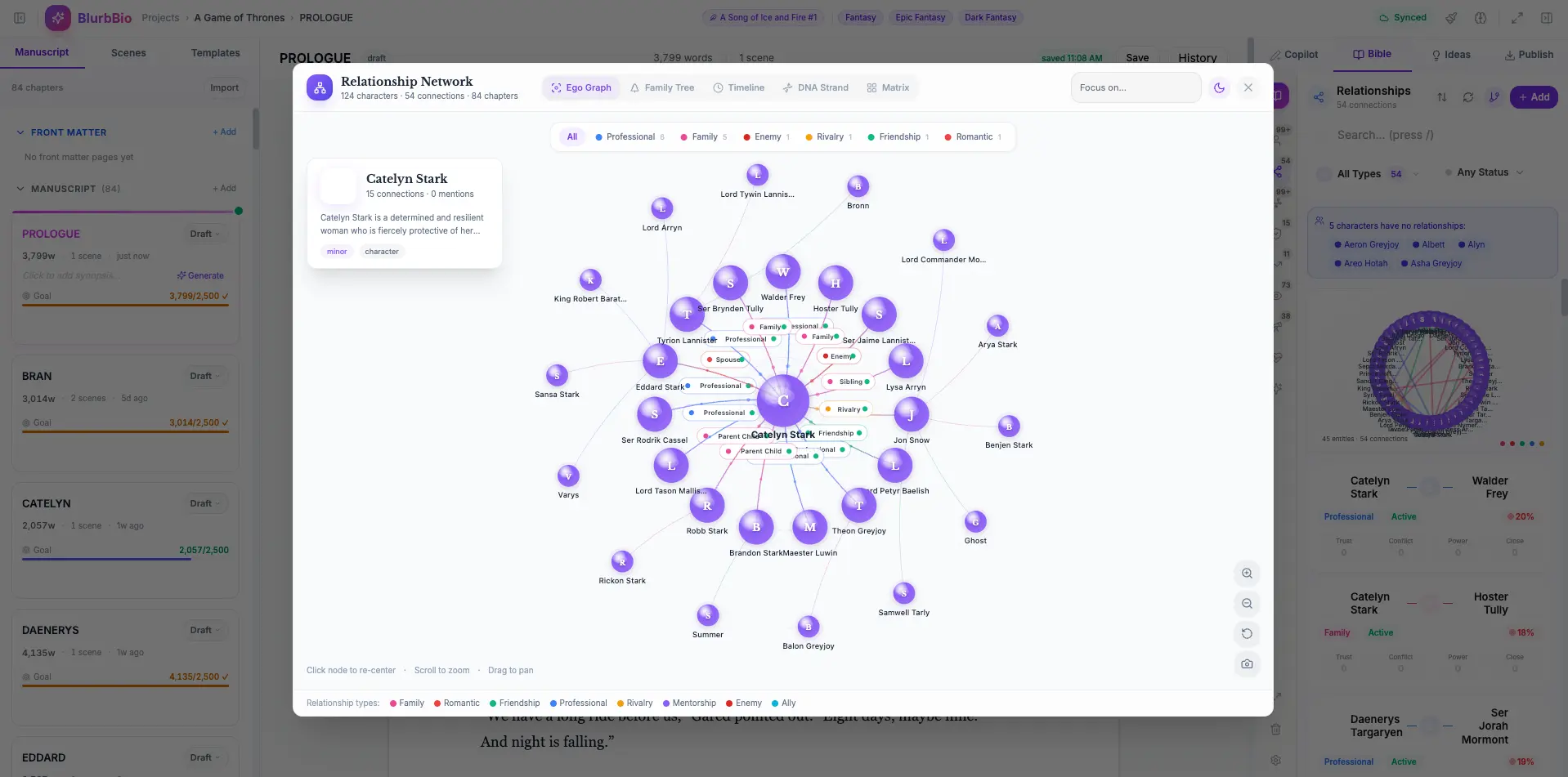Screen dimensions: 1568x777
Task: Open the brain AI icon in header
Action: (x=1481, y=17)
